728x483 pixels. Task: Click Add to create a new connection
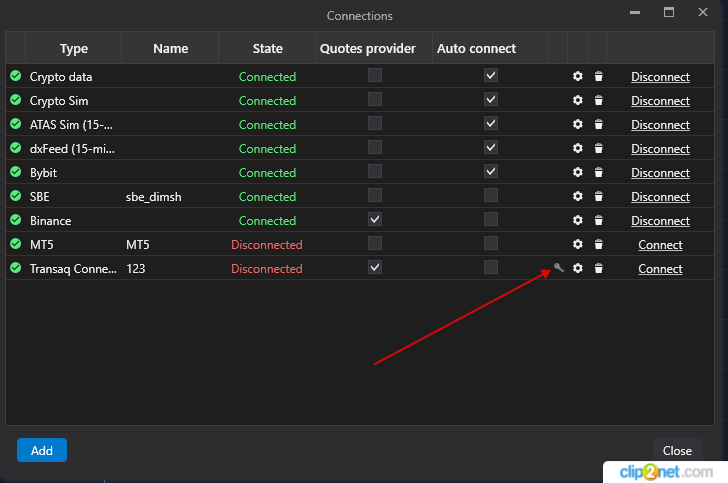point(42,450)
